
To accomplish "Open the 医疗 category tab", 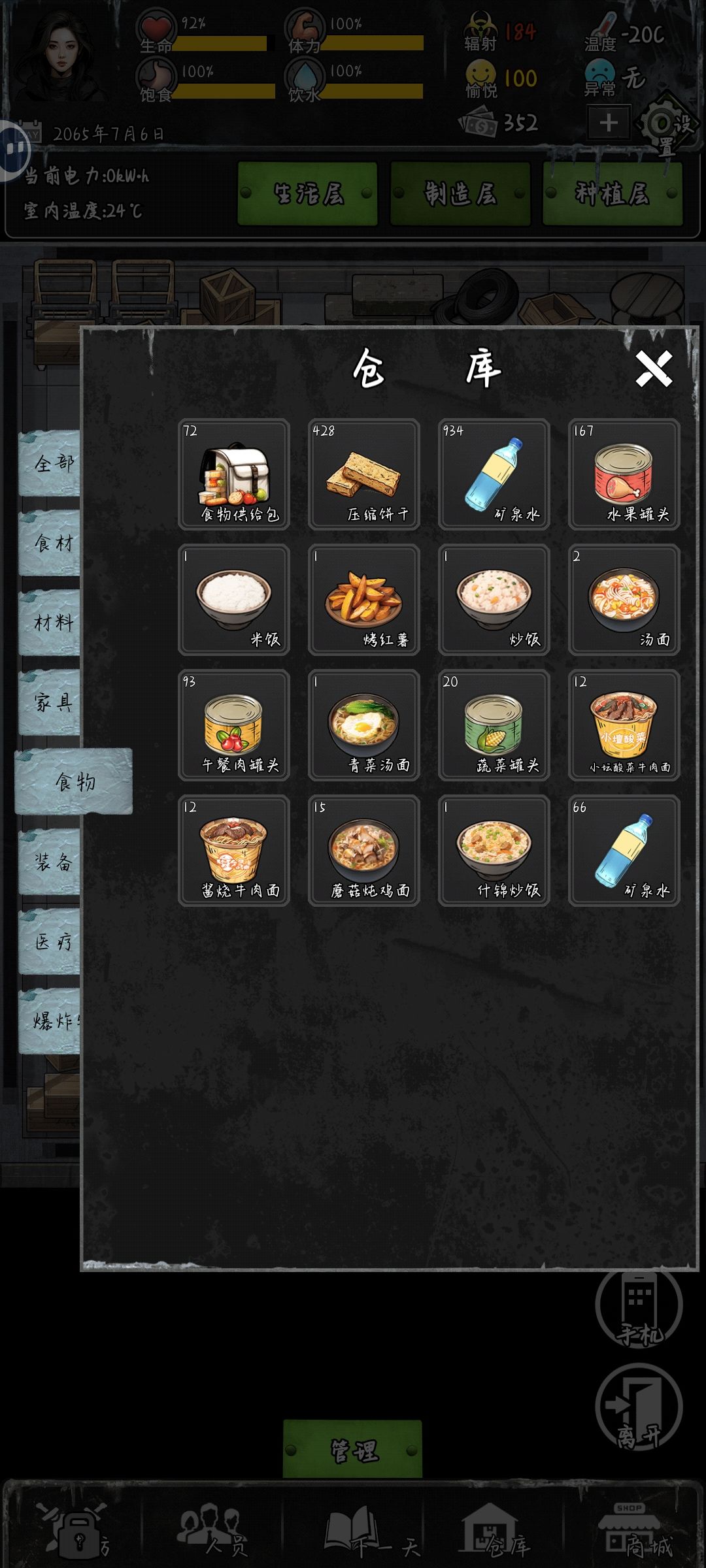I will pos(51,941).
